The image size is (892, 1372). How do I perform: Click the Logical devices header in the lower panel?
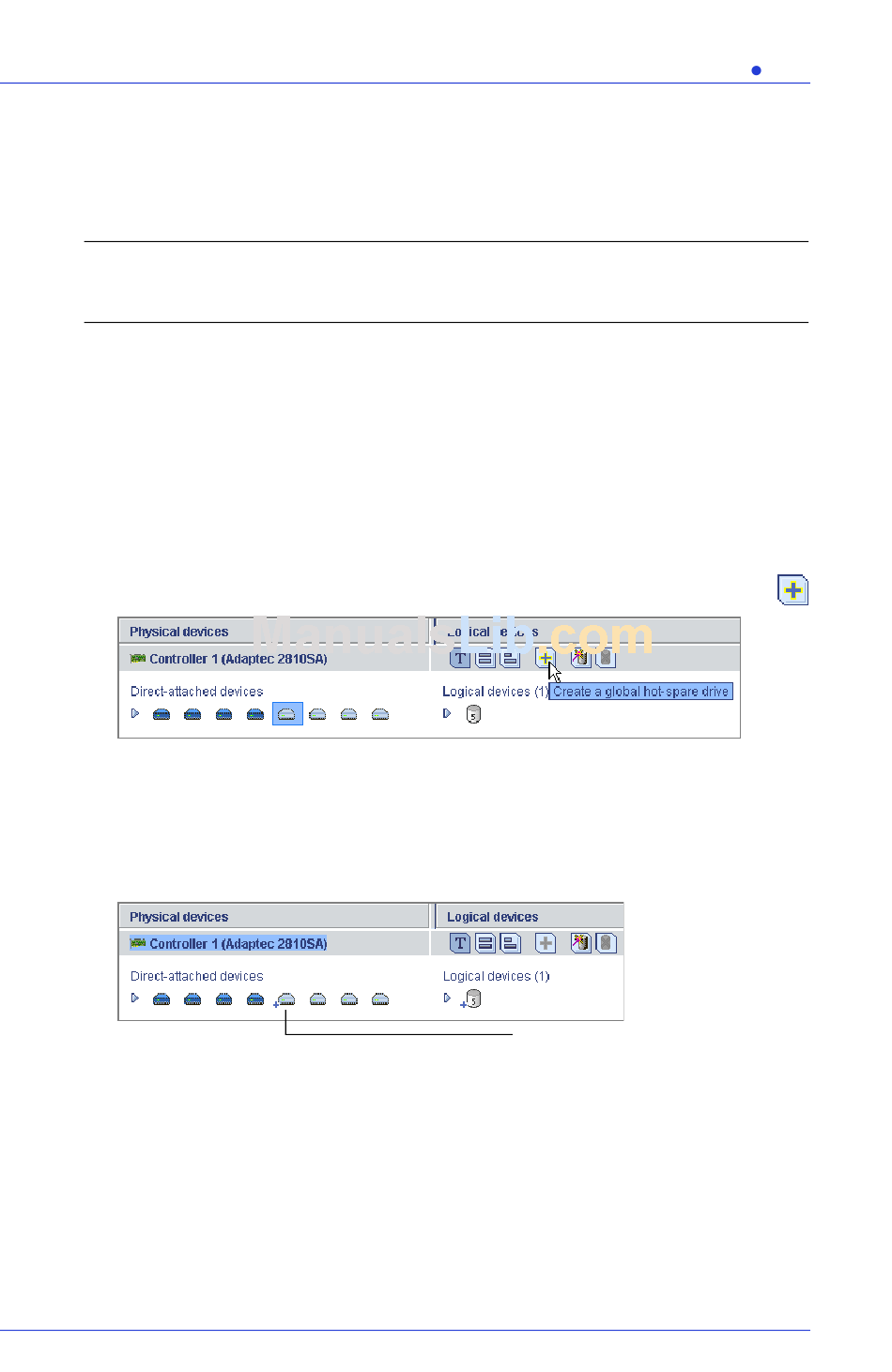click(x=493, y=917)
